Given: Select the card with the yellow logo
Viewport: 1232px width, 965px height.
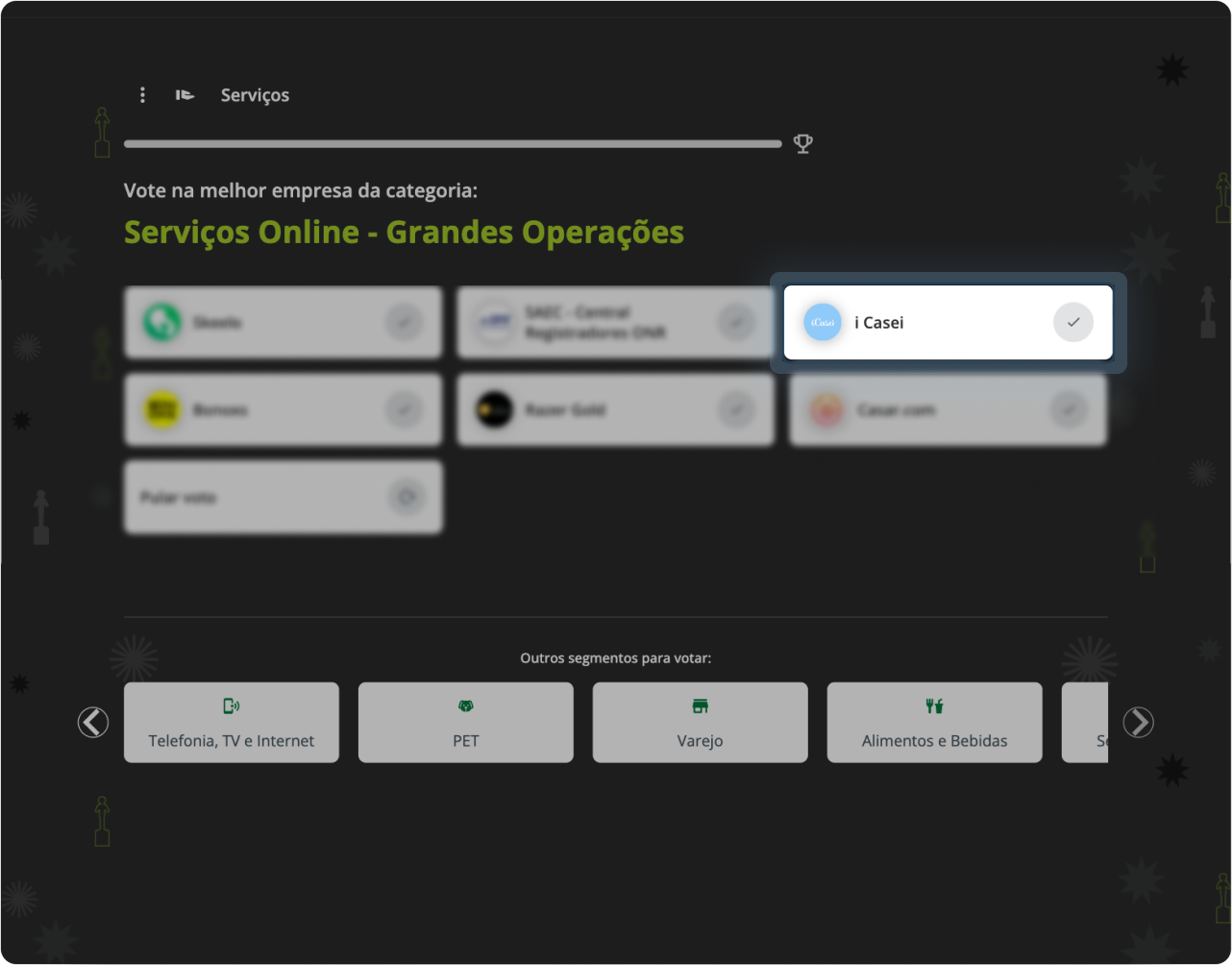Looking at the screenshot, I should click(x=283, y=409).
